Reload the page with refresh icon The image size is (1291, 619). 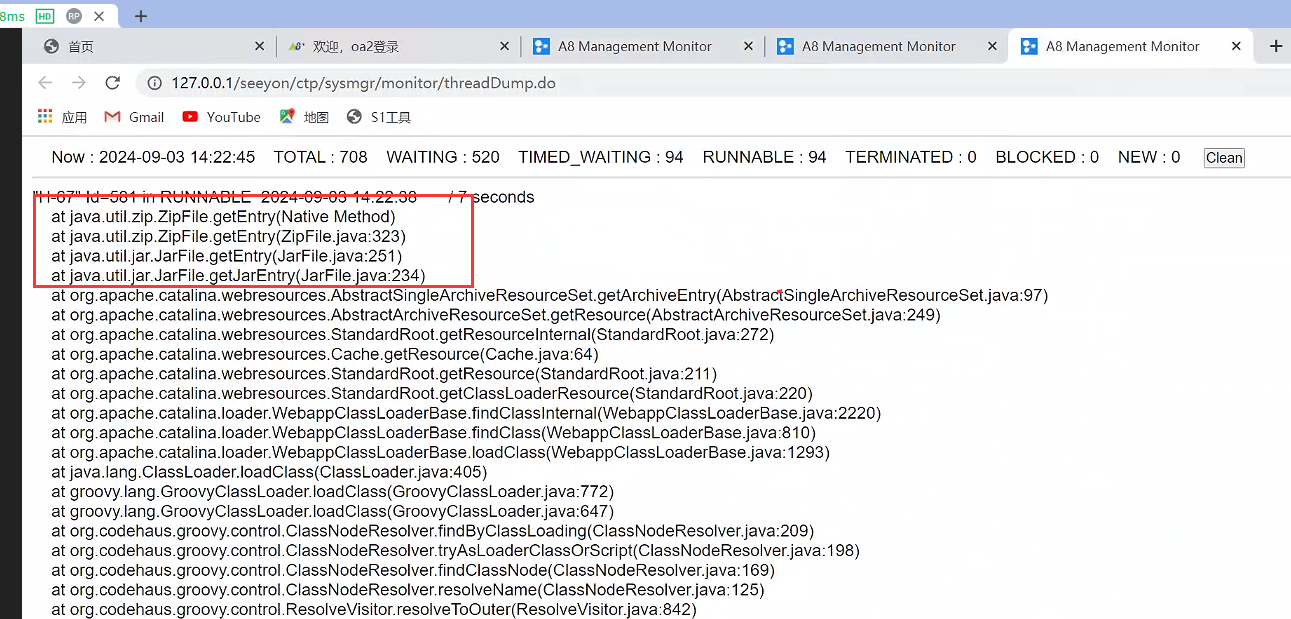(x=113, y=83)
